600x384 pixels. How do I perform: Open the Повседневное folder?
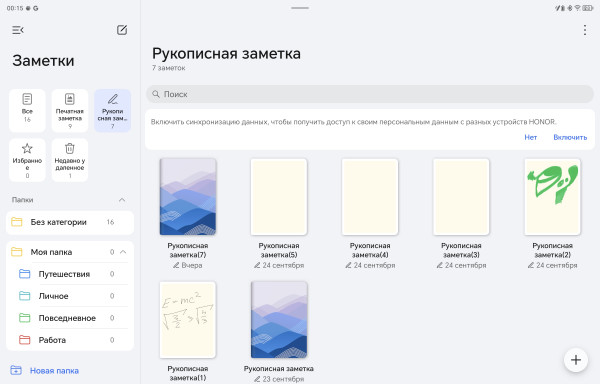70,318
